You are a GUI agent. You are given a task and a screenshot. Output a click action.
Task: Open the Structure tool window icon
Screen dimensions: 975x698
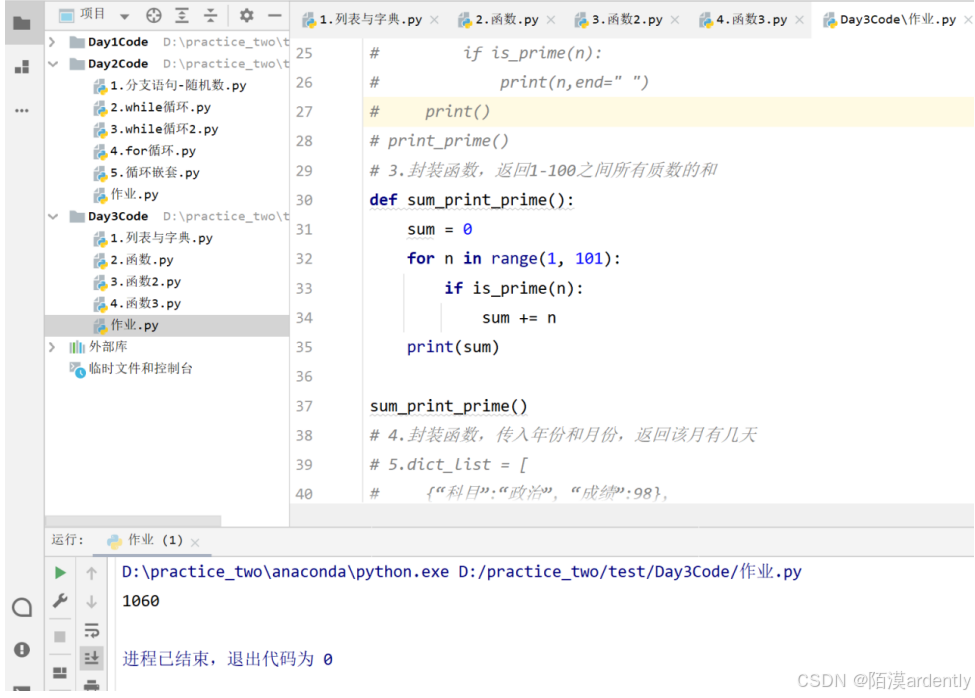click(x=22, y=67)
